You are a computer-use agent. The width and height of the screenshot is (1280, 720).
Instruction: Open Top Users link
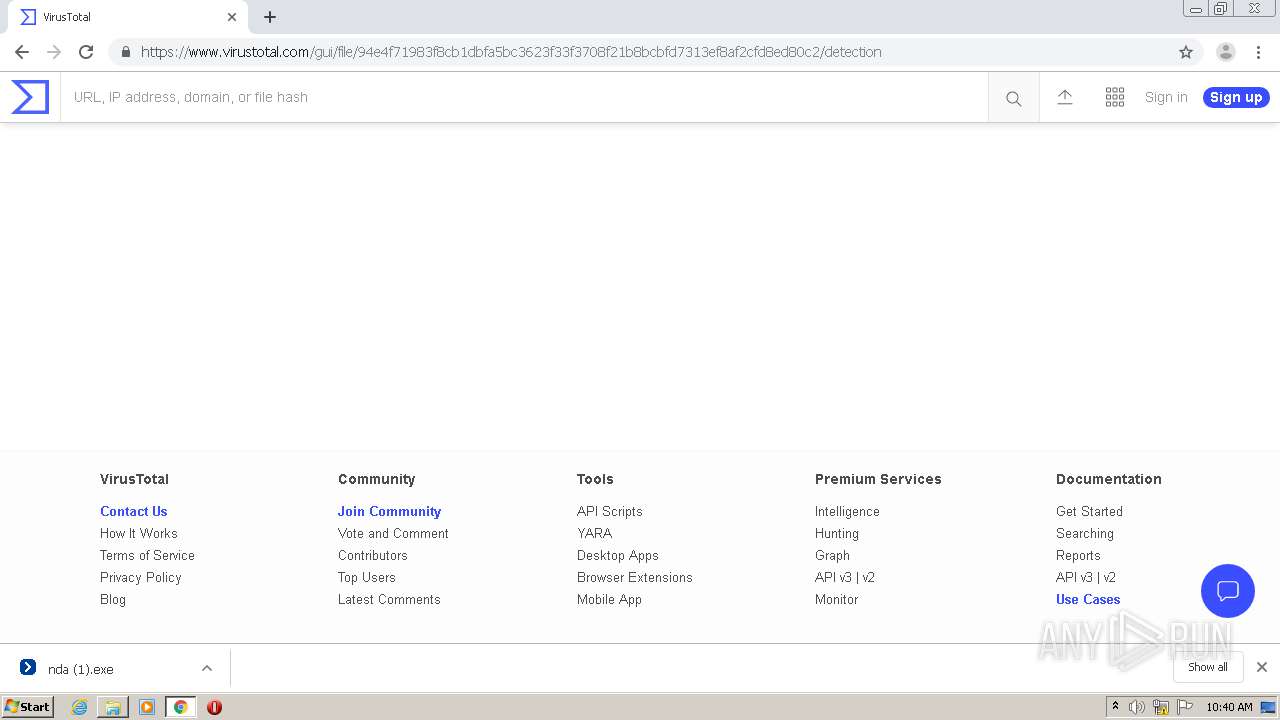point(367,577)
